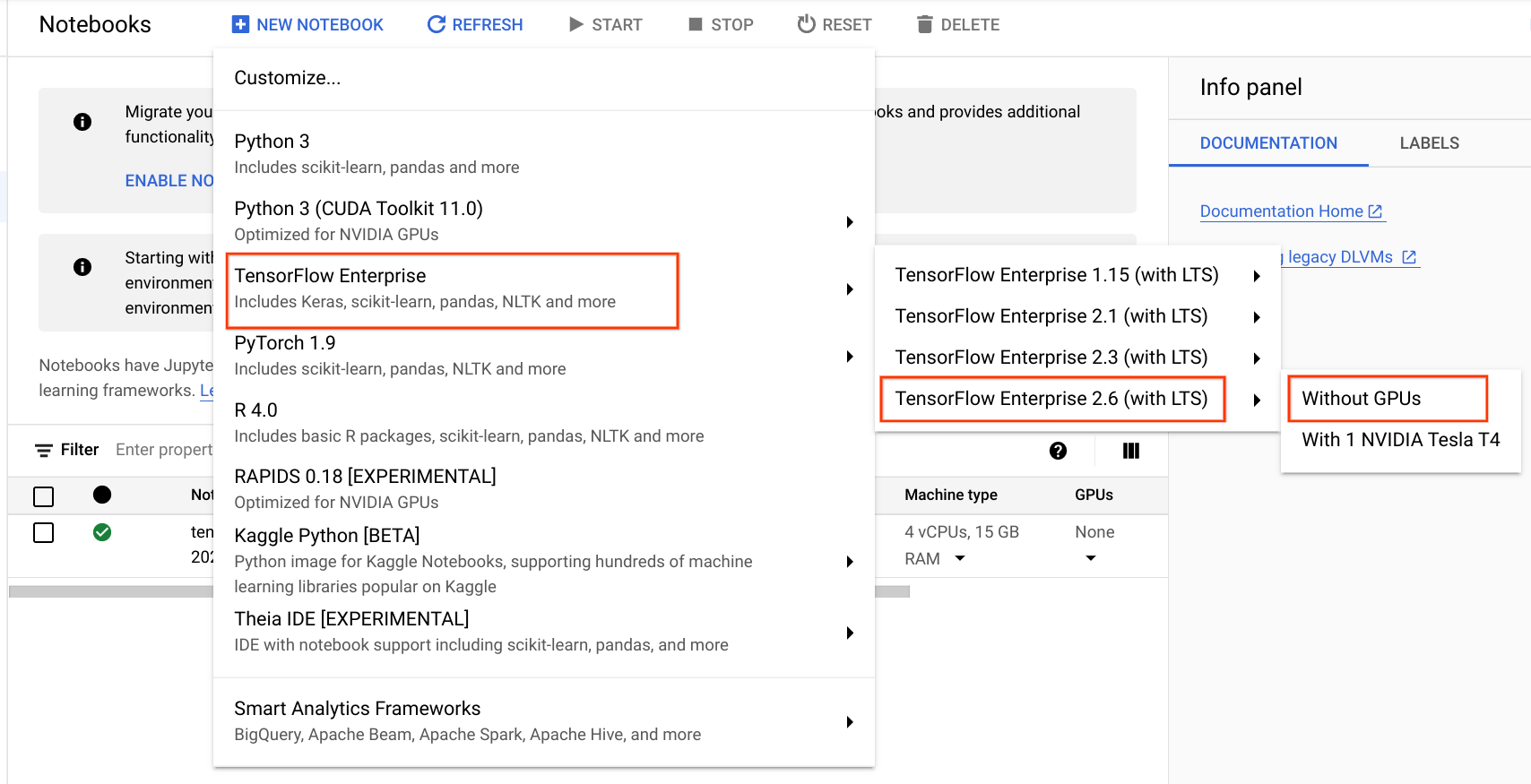Image resolution: width=1531 pixels, height=784 pixels.
Task: Select RAPIDS 0.18 EXPERIMENTAL menu entry
Action: pyautogui.click(x=544, y=489)
